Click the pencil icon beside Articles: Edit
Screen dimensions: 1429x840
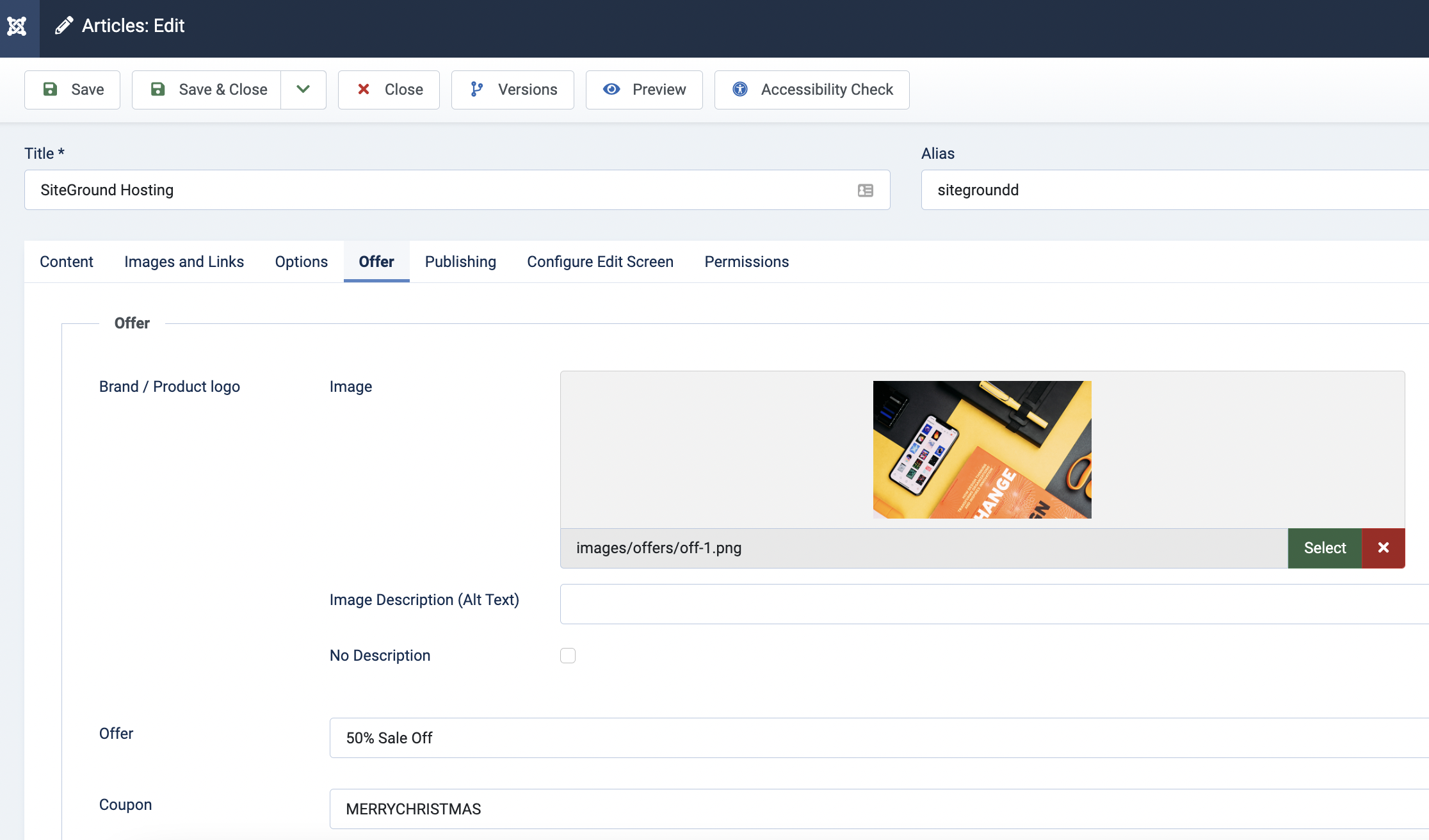pyautogui.click(x=63, y=26)
